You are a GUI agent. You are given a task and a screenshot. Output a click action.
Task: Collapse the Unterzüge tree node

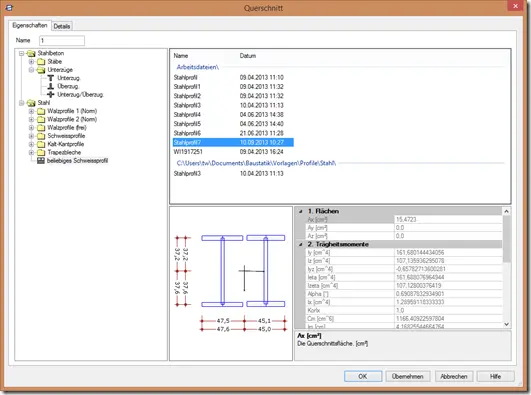click(x=31, y=70)
